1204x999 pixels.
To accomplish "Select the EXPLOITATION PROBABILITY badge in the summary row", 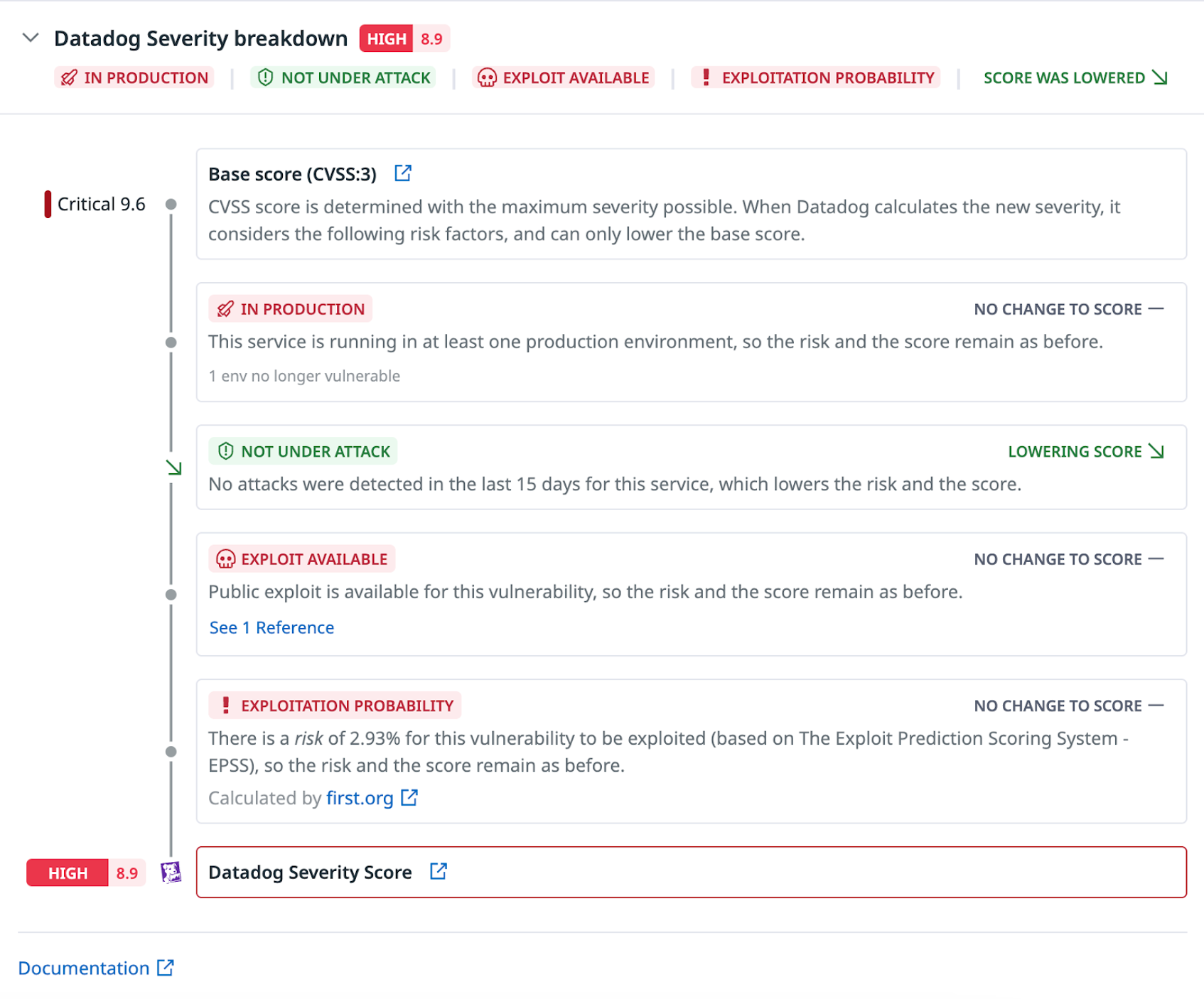I will 816,77.
